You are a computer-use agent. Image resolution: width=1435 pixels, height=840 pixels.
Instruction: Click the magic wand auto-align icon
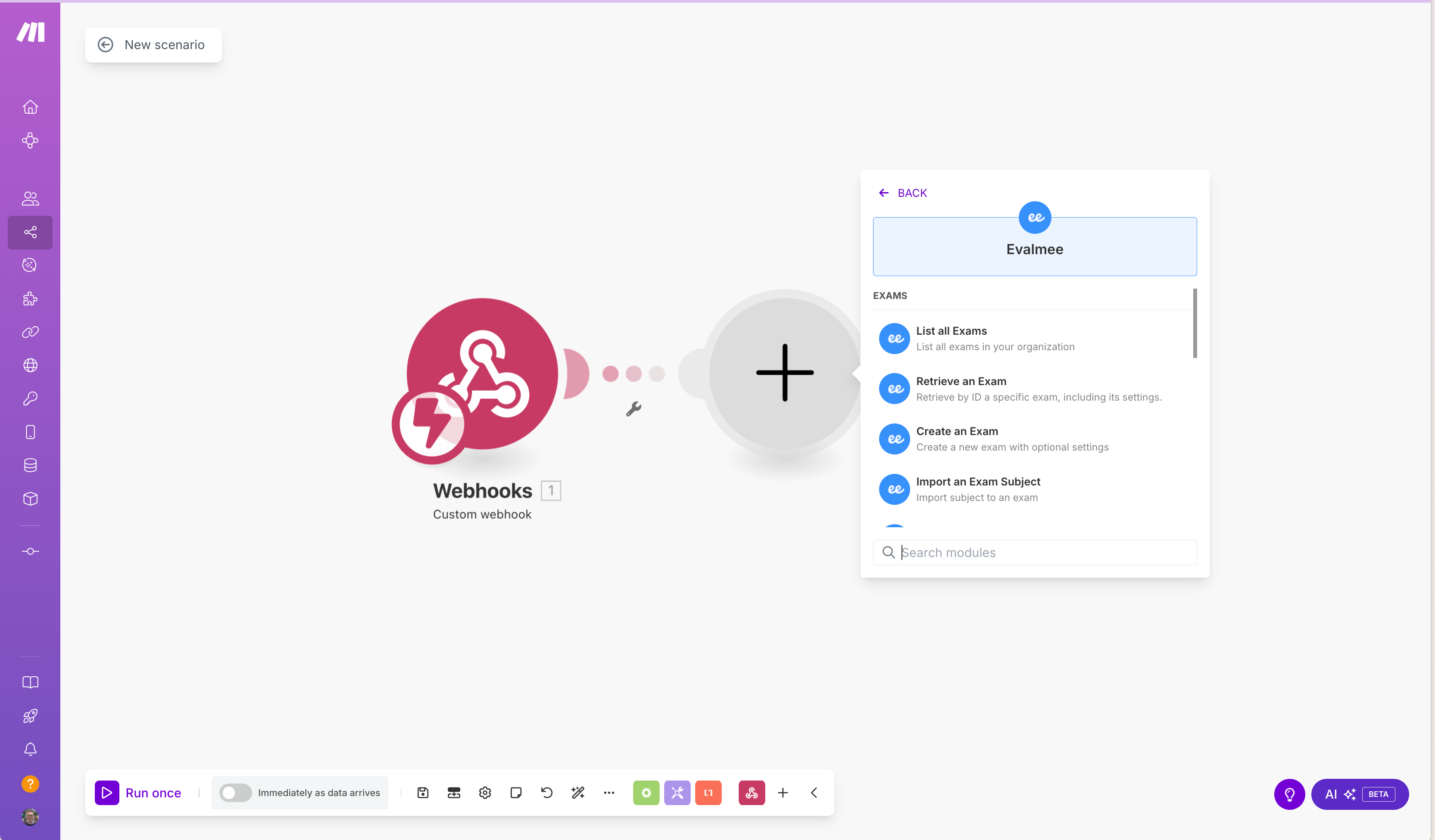[x=578, y=793]
